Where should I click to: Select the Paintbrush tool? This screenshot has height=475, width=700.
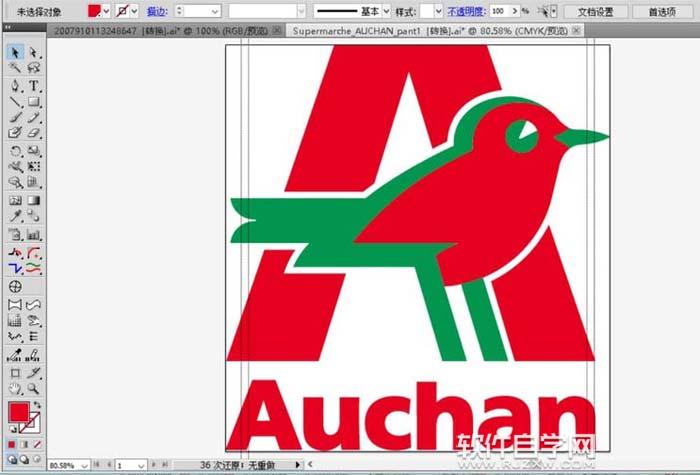click(15, 117)
